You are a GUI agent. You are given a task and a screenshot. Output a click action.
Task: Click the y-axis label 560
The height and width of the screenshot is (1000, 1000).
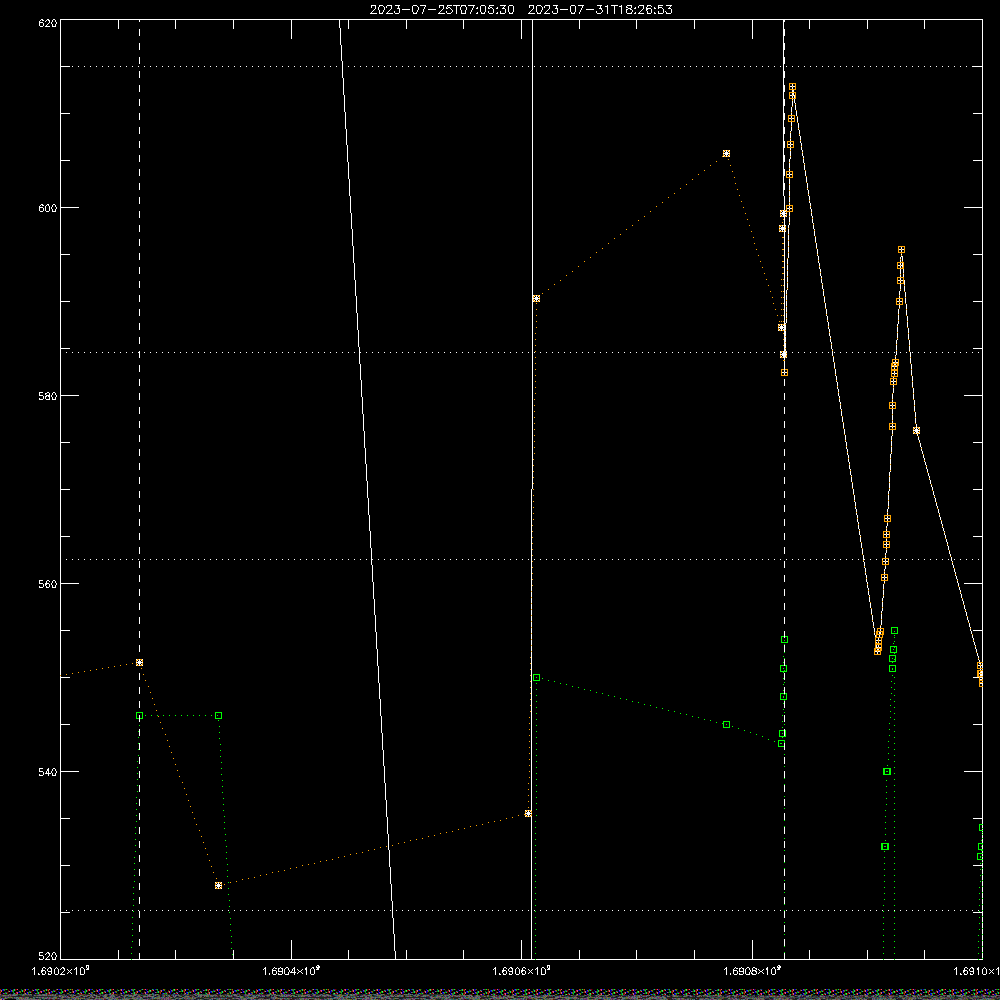(48, 584)
